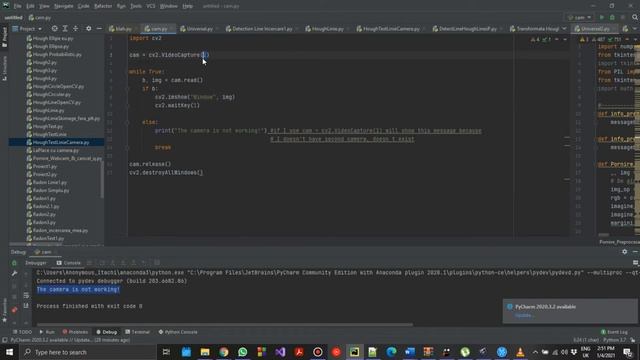The image size is (640, 360).
Task: Click Update link in PyCharm notification
Action: pos(524,316)
